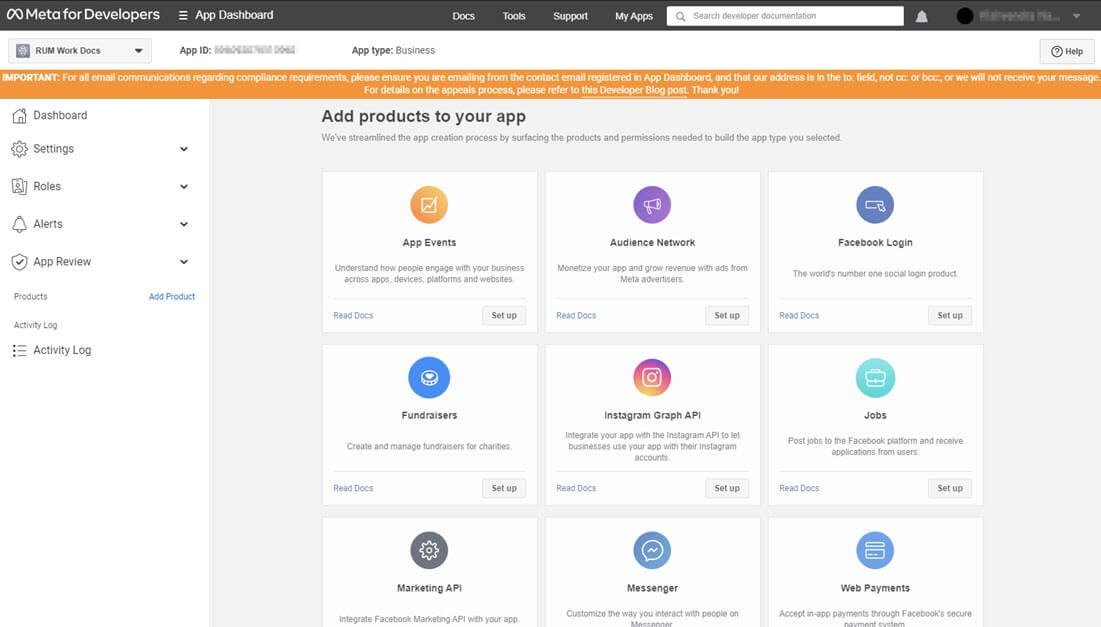Click the search magnifier icon
Viewport: 1101px width, 627px height.
(680, 16)
